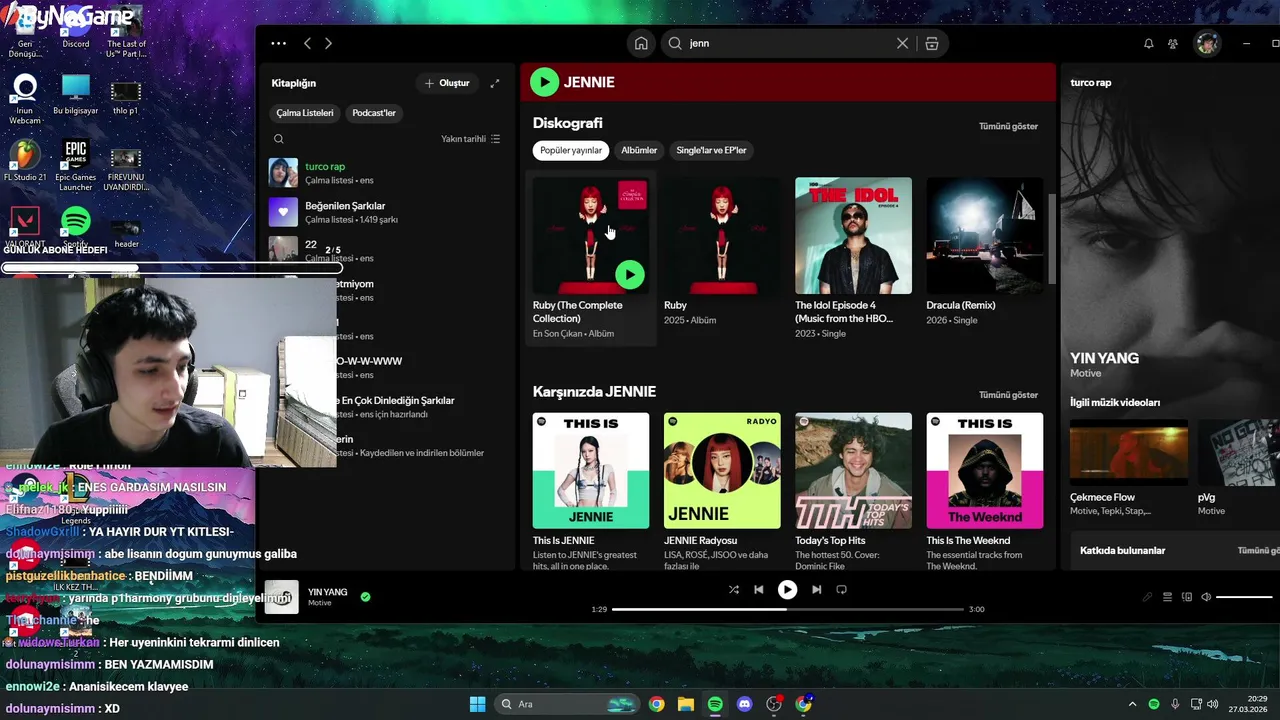
Task: Select the Popüler yayınlar tab
Action: pos(571,150)
